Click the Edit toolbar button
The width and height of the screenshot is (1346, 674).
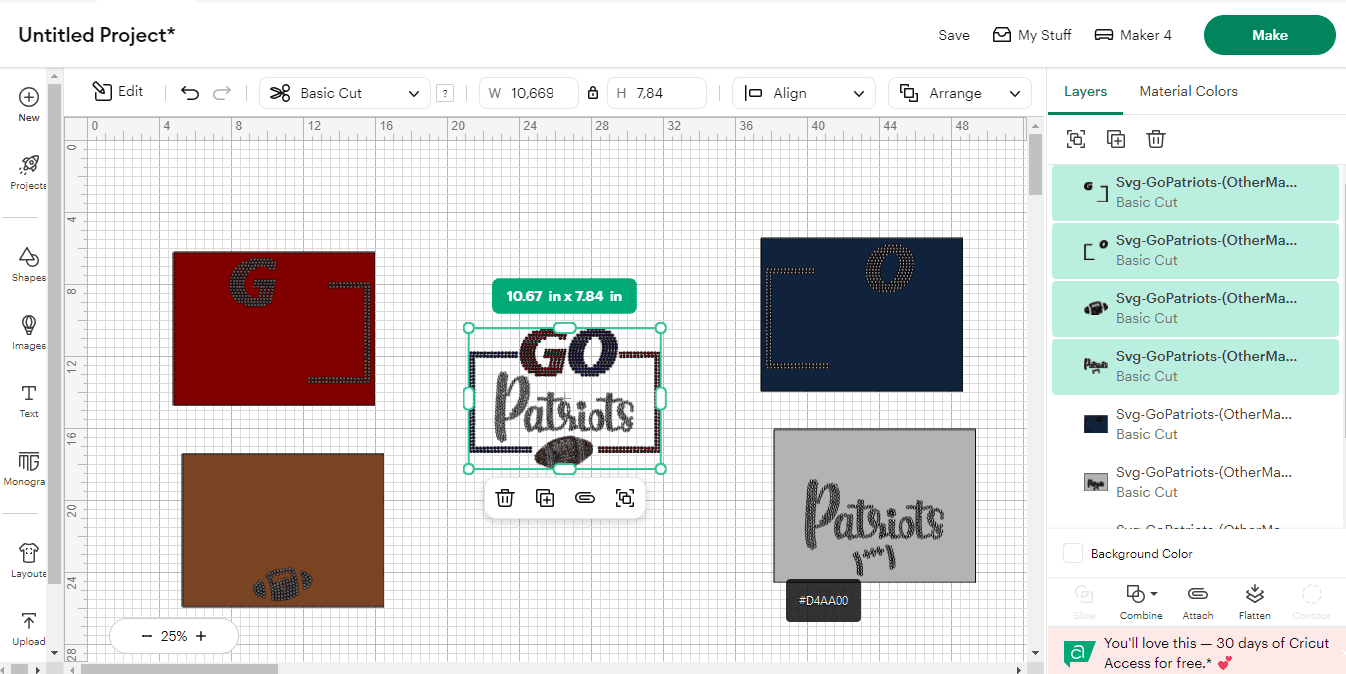click(118, 92)
